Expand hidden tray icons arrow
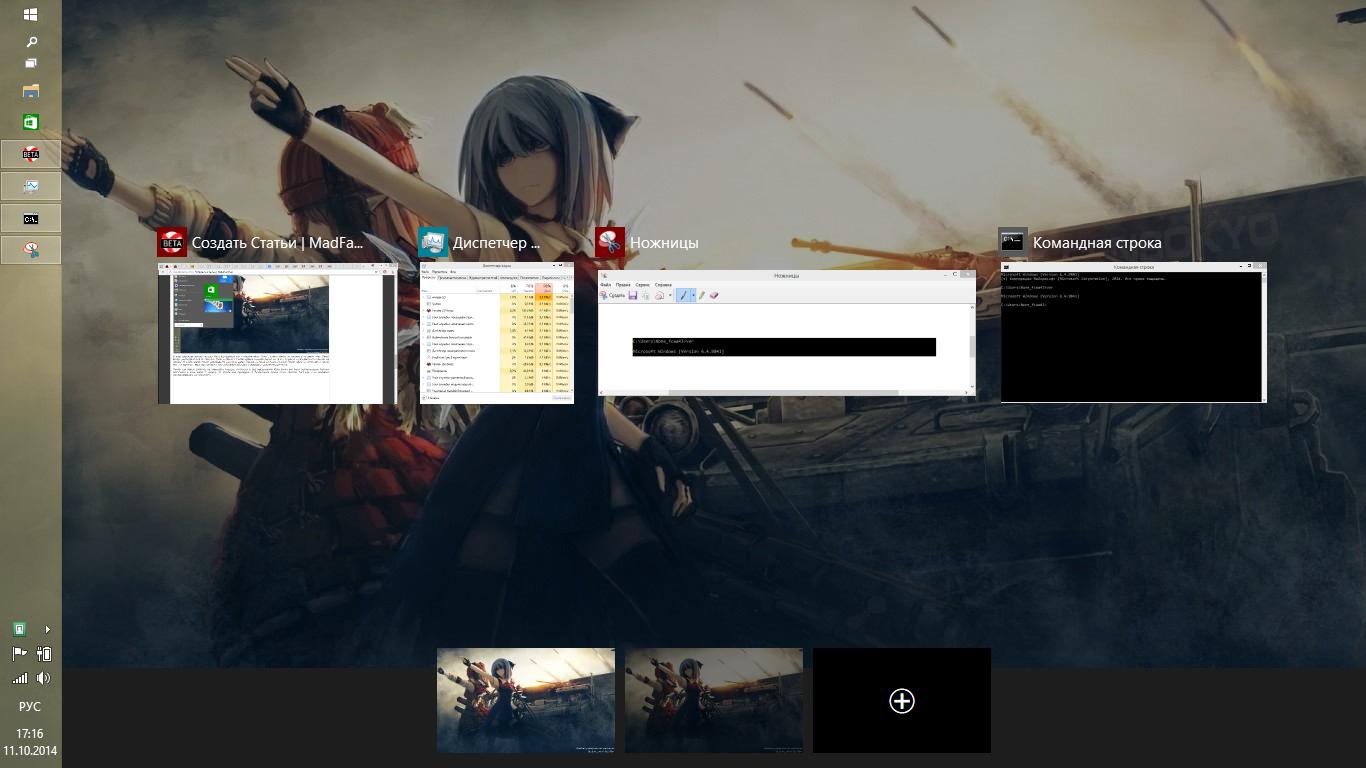The width and height of the screenshot is (1366, 768). [x=47, y=629]
